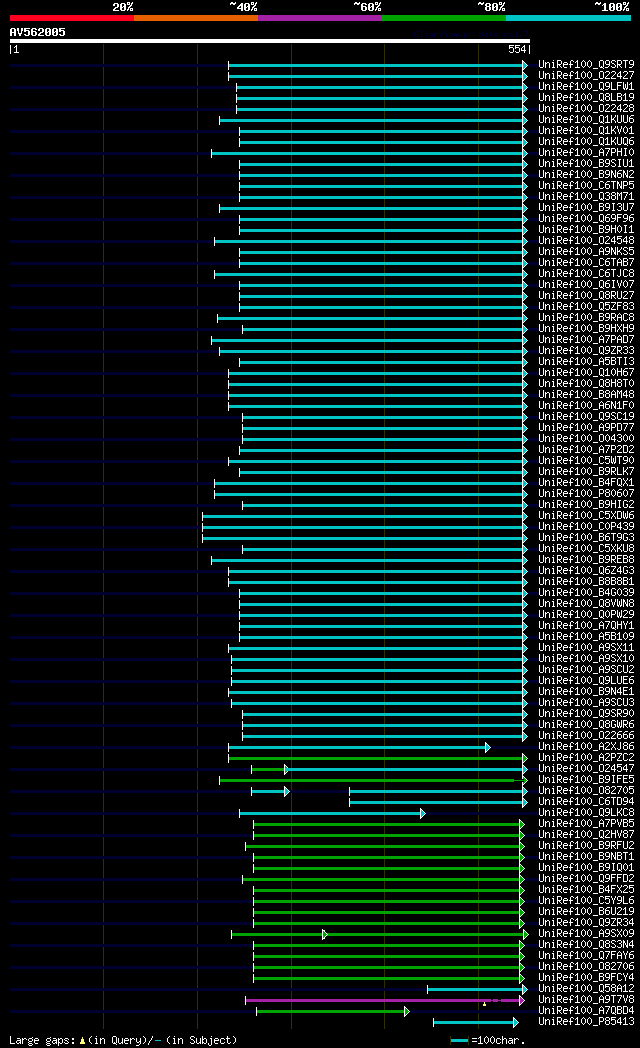Open hit UniRef100_Q9SRT9
The width and height of the screenshot is (640, 1048).
[586, 65]
